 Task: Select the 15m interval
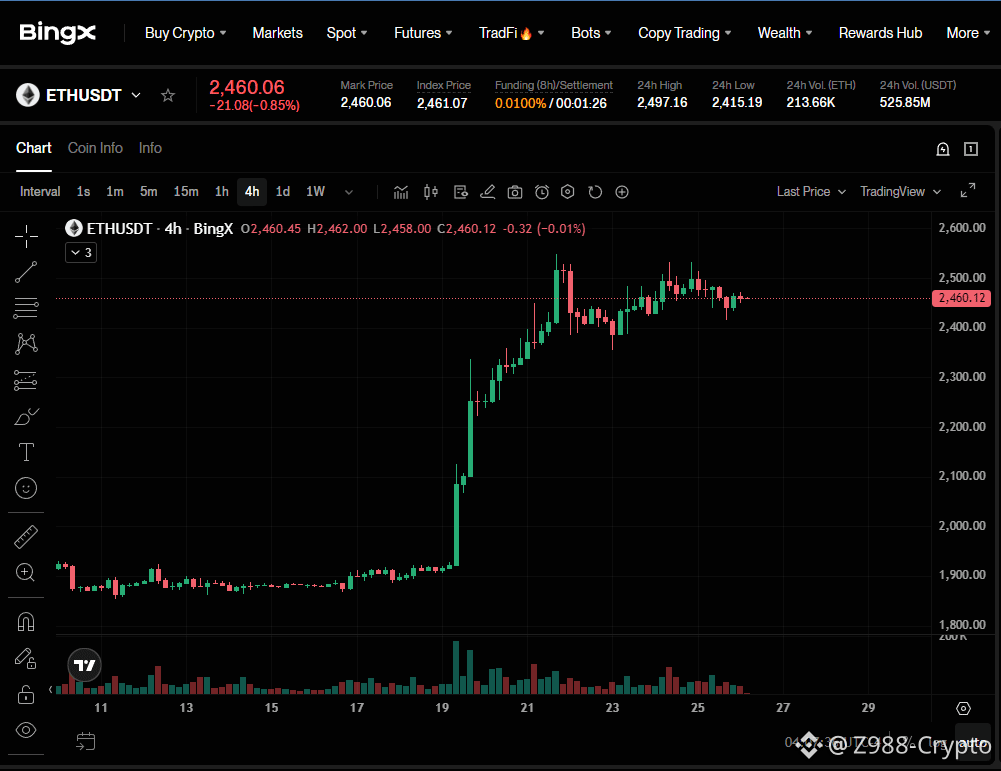[186, 191]
